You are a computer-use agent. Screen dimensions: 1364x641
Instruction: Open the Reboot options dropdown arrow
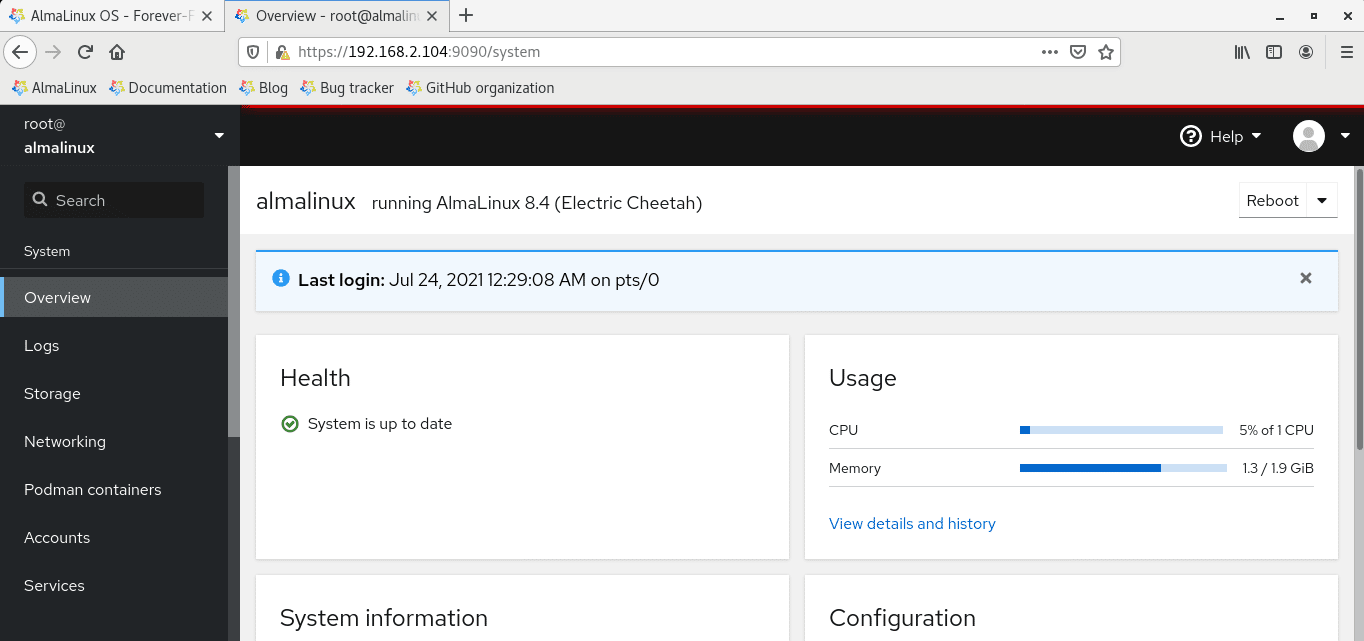click(1322, 200)
